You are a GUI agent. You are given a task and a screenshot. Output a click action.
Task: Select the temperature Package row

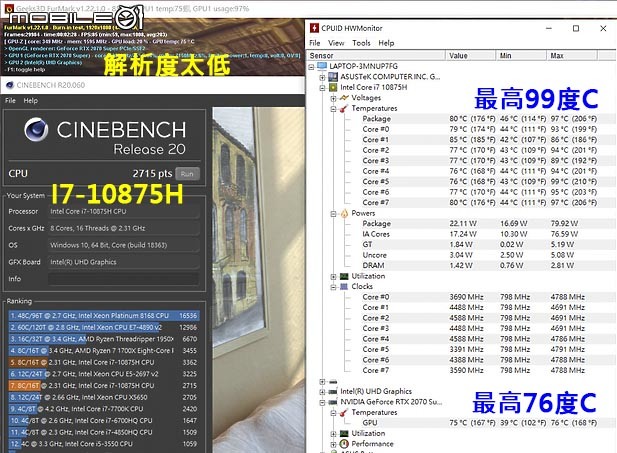[x=479, y=118]
